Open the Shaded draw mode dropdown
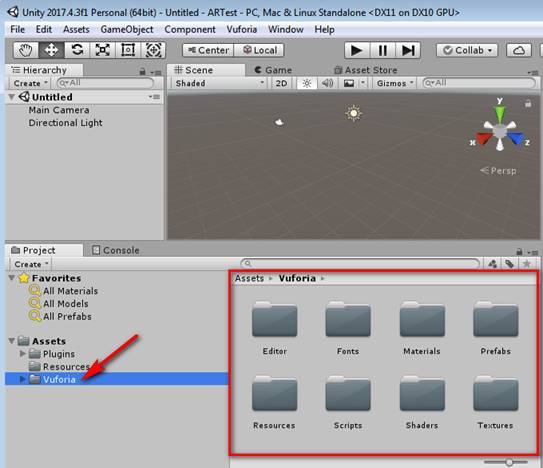 (220, 83)
